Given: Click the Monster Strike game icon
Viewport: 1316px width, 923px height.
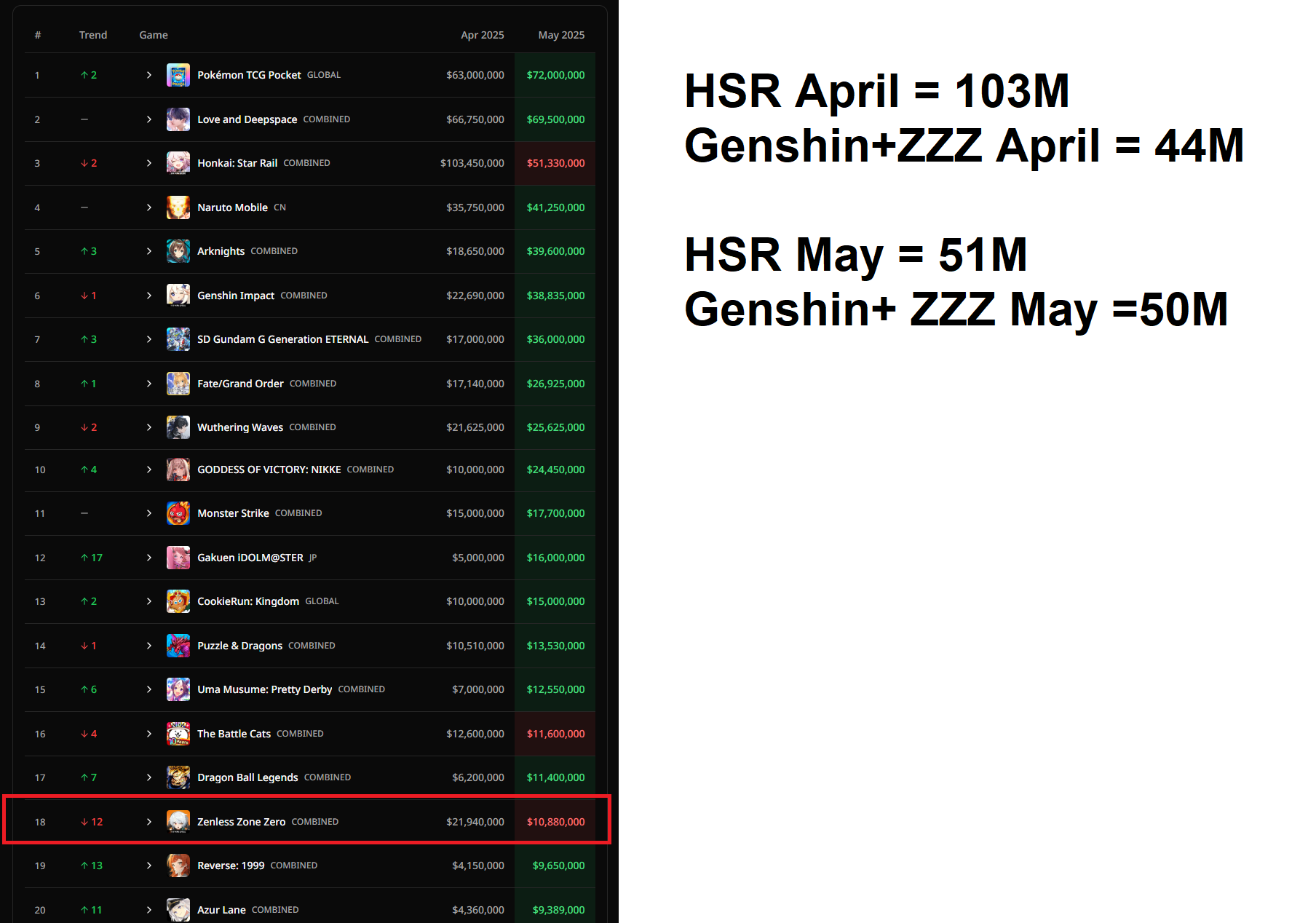Looking at the screenshot, I should coord(178,513).
